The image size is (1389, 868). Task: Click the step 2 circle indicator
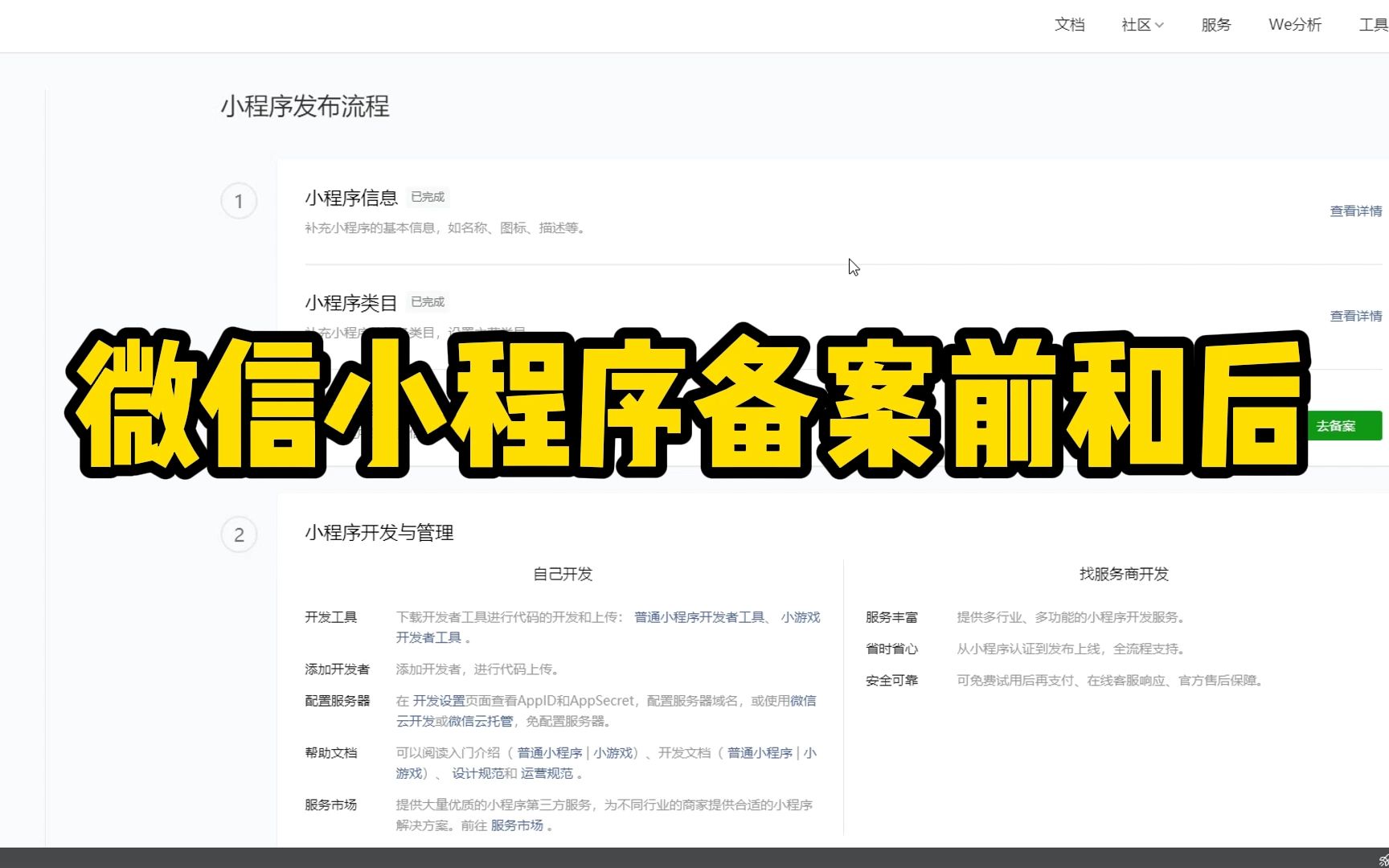click(239, 534)
